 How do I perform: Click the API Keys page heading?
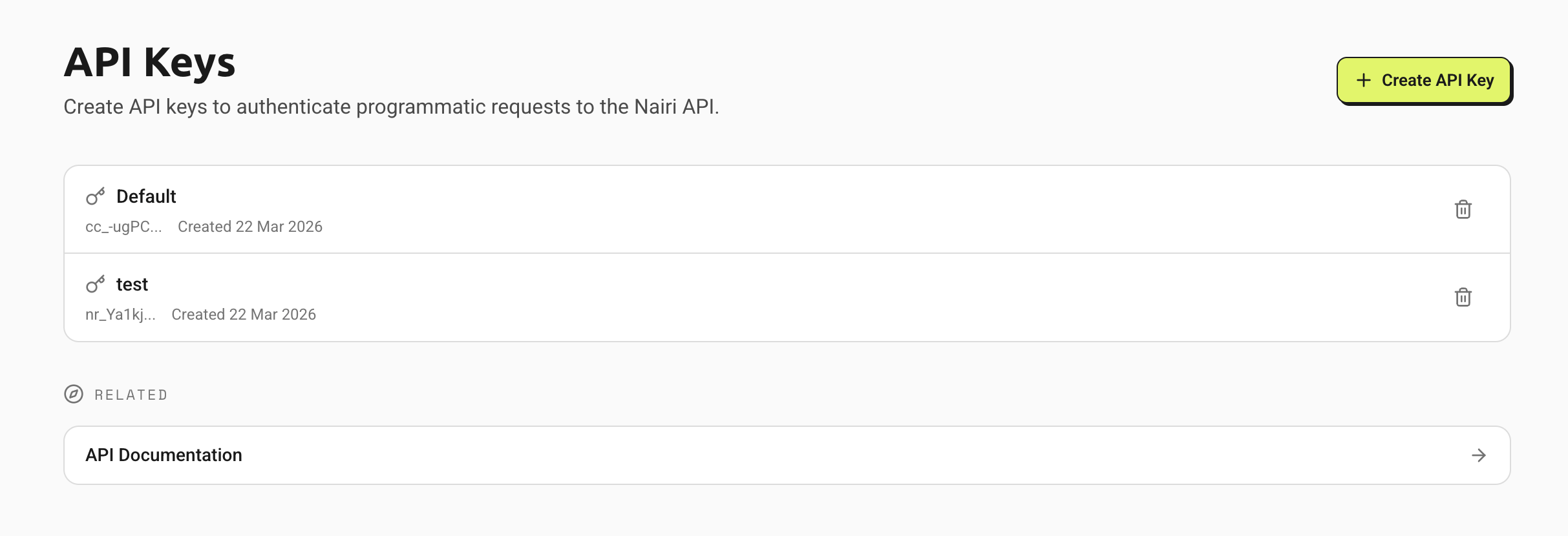point(149,63)
